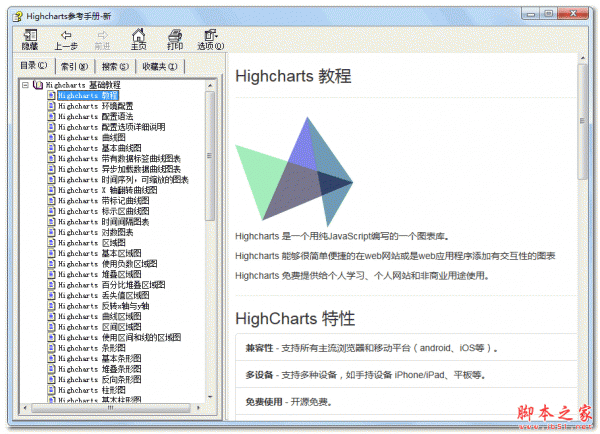Screen dimensions: 600x434
Task: Open Highcharts 标示区曲线图 entry
Action: [x=104, y=211]
